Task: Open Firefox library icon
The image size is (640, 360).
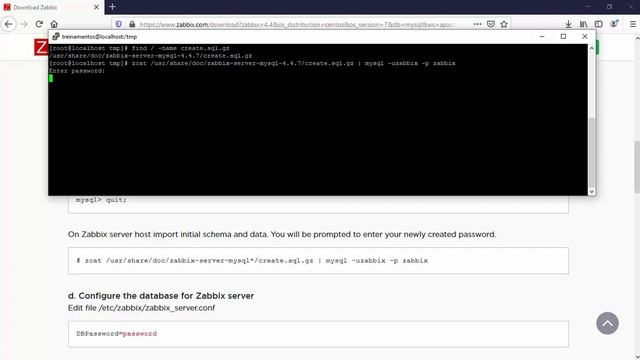Action: (584, 24)
